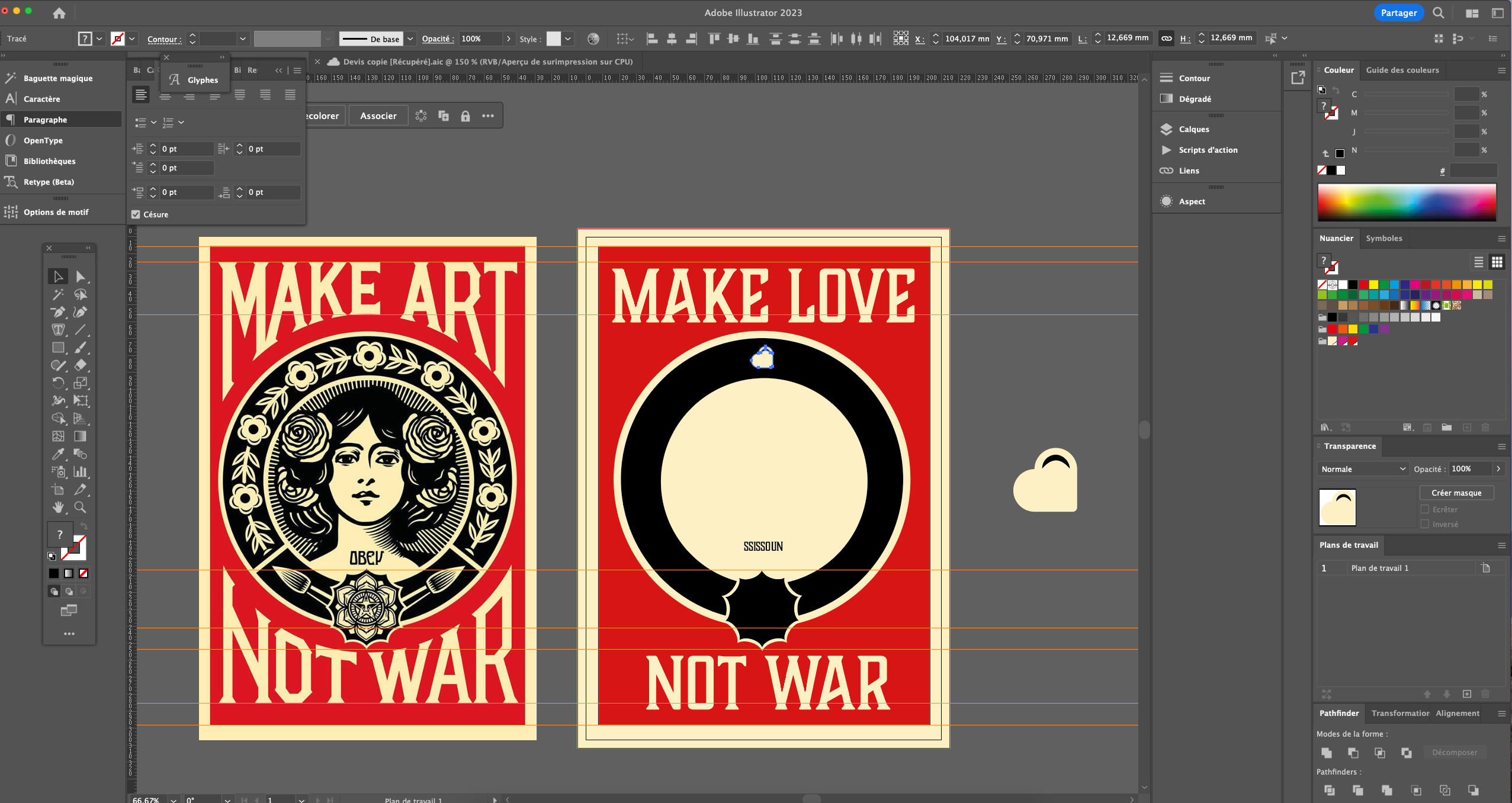Uncheck the Césure checkbox
Image resolution: width=1512 pixels, height=803 pixels.
[136, 214]
